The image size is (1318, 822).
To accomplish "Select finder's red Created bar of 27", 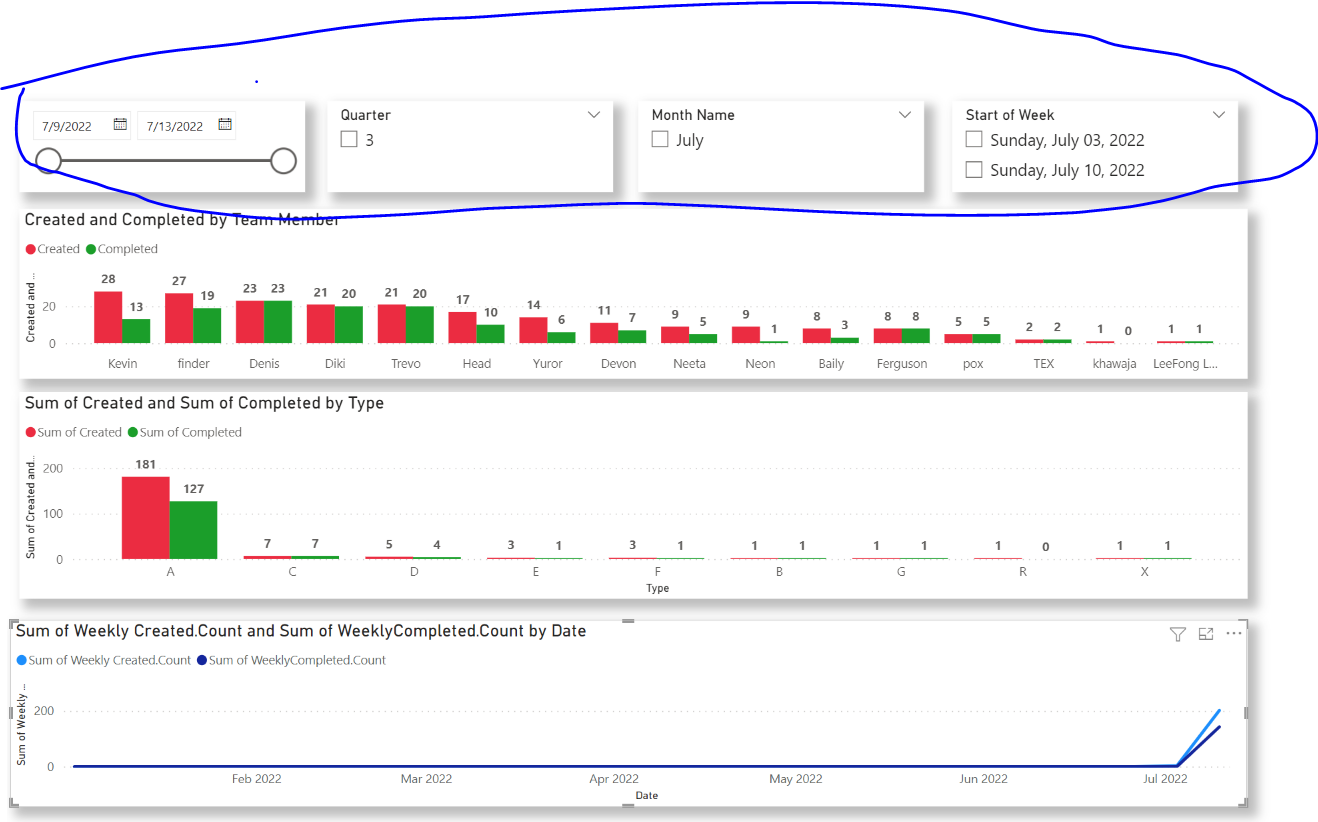I will tap(179, 318).
